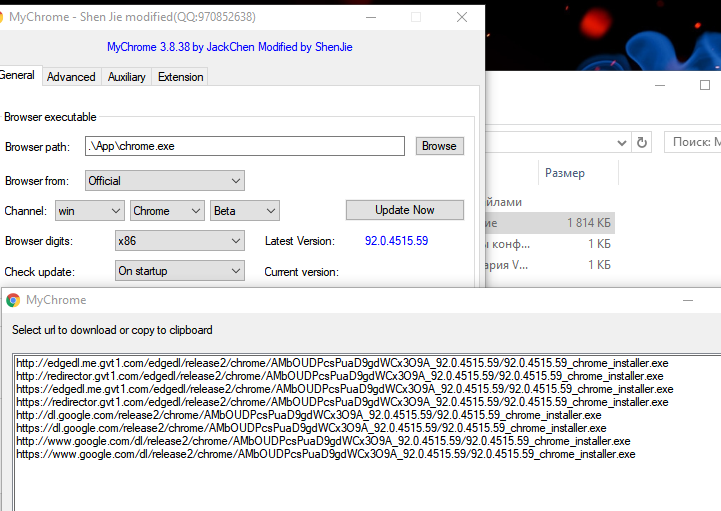
Task: Select the https://www.google.com download url
Action: 326,454
